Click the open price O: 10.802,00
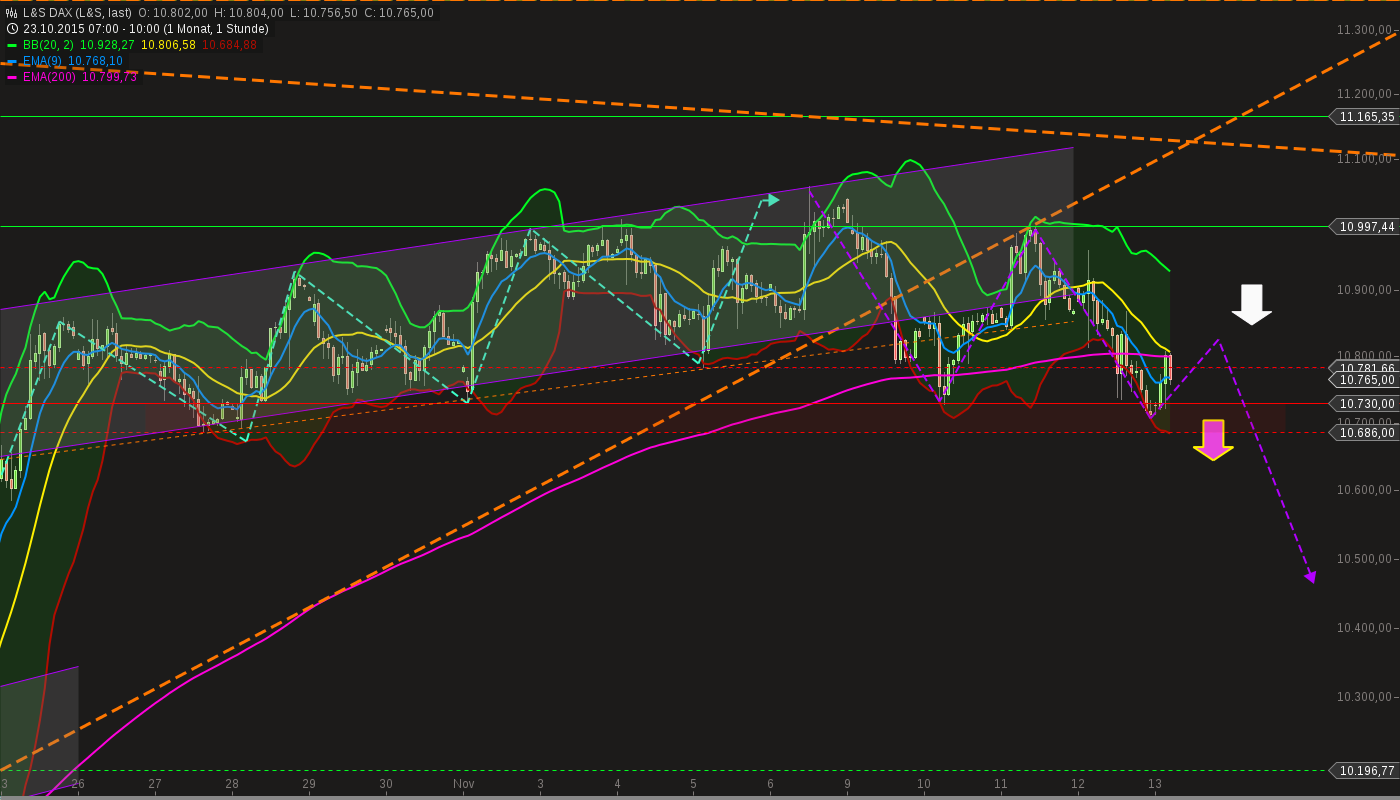This screenshot has height=800, width=1400. point(173,13)
